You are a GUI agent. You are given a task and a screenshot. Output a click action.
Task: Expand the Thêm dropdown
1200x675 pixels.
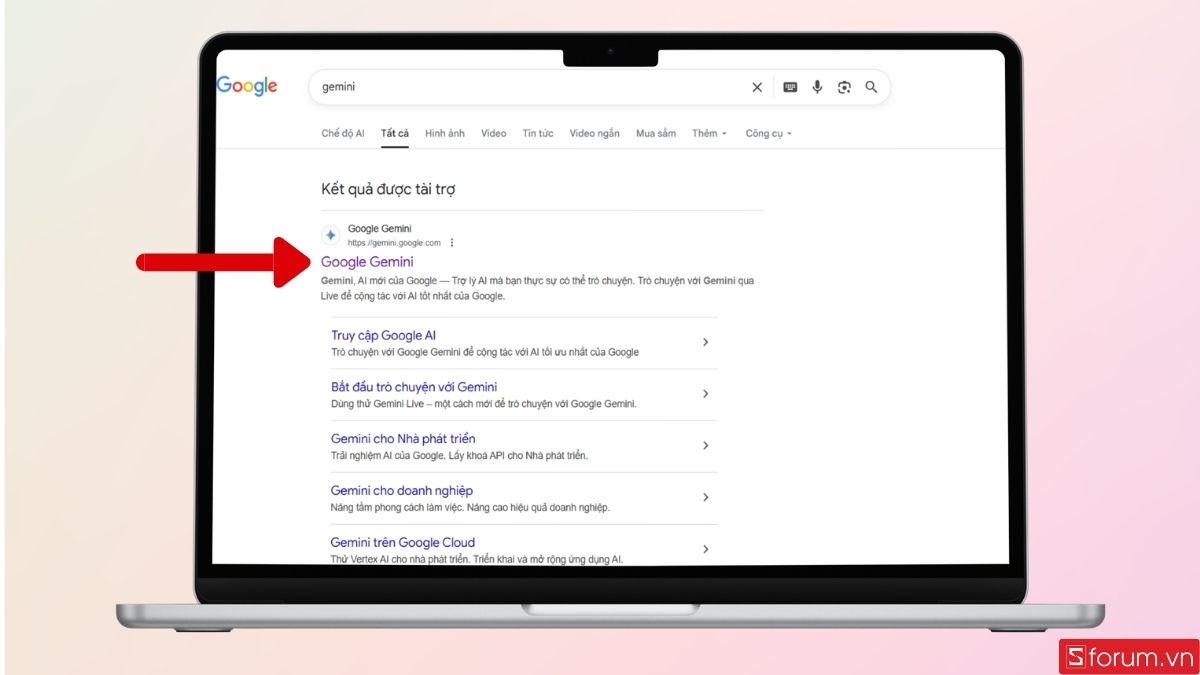point(708,133)
